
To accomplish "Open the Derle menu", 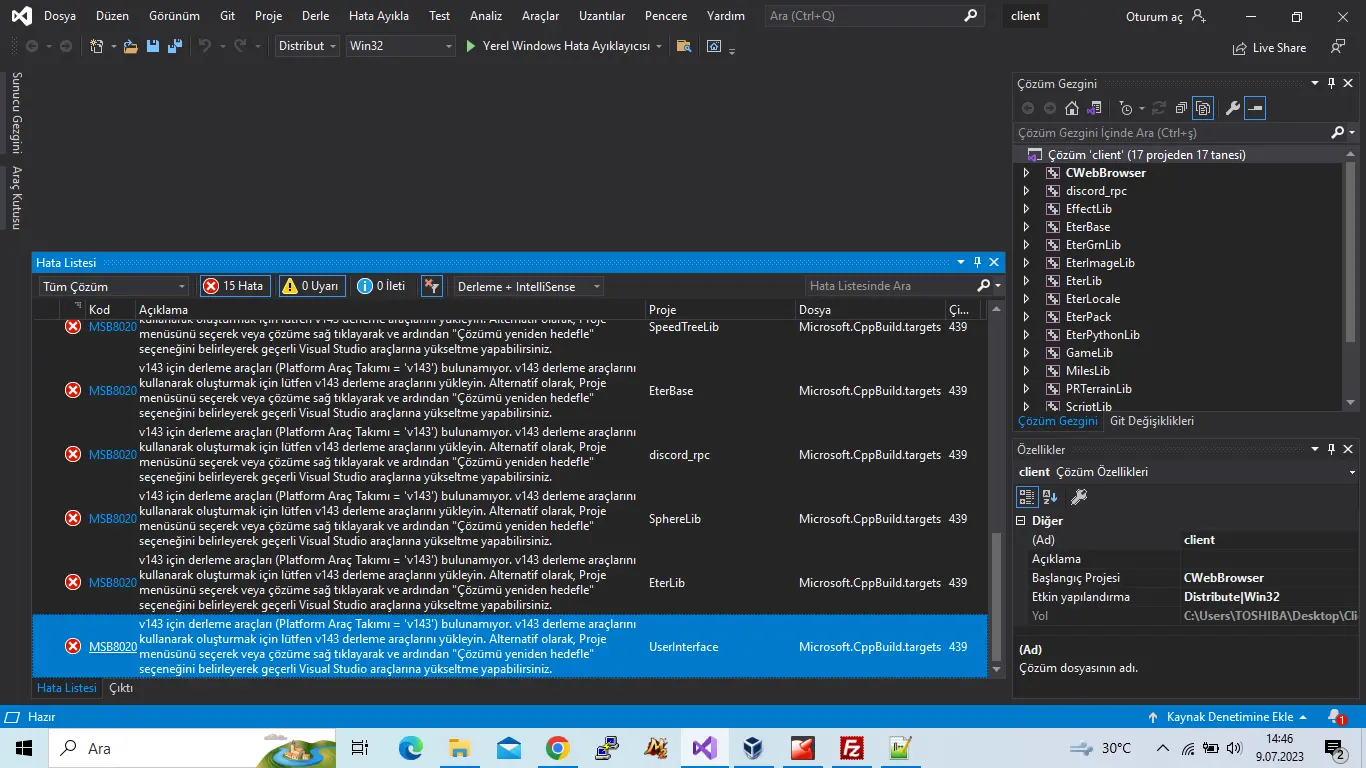I will click(x=315, y=16).
